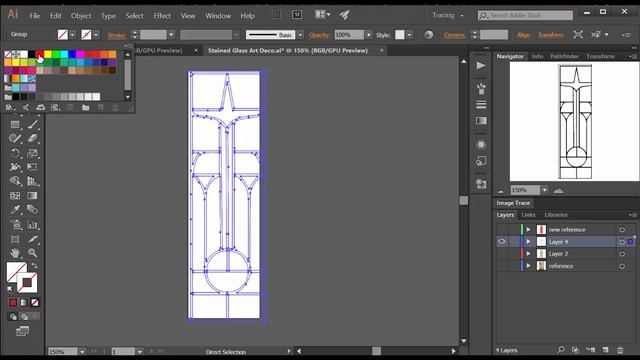Select the Eyedropper tool
The height and width of the screenshot is (360, 640).
pyautogui.click(x=15, y=210)
